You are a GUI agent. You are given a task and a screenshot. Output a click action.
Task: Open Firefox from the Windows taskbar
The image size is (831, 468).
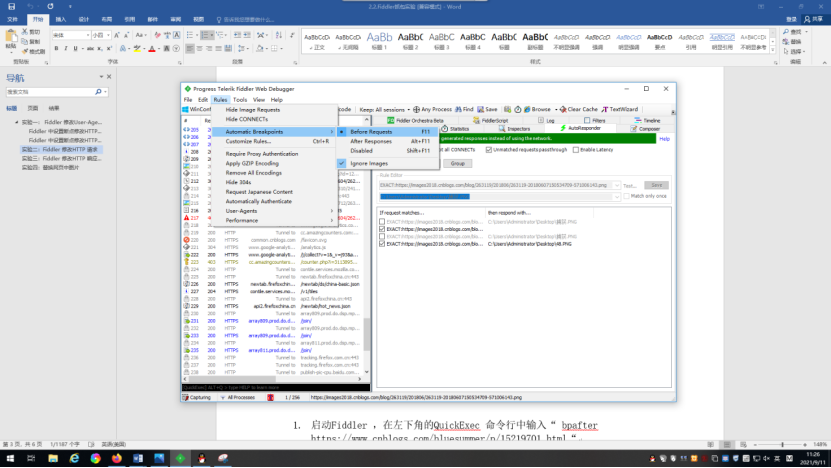click(x=117, y=458)
